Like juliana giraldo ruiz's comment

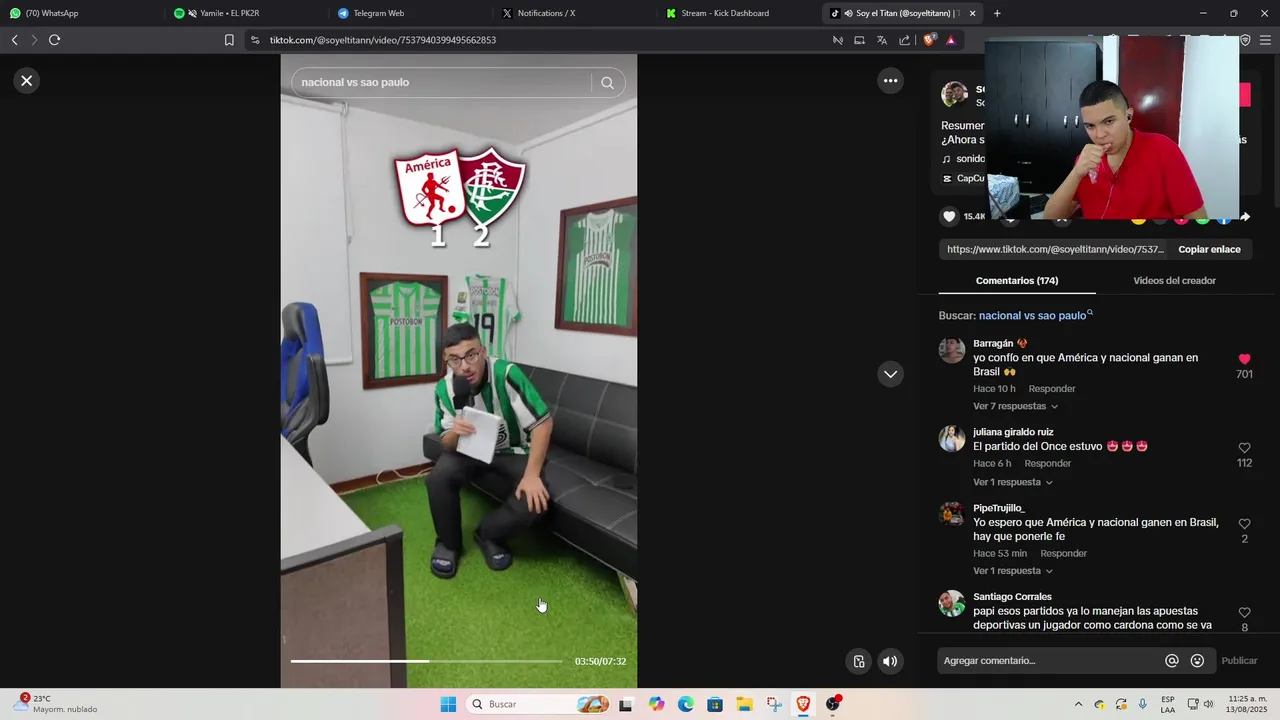[1244, 448]
